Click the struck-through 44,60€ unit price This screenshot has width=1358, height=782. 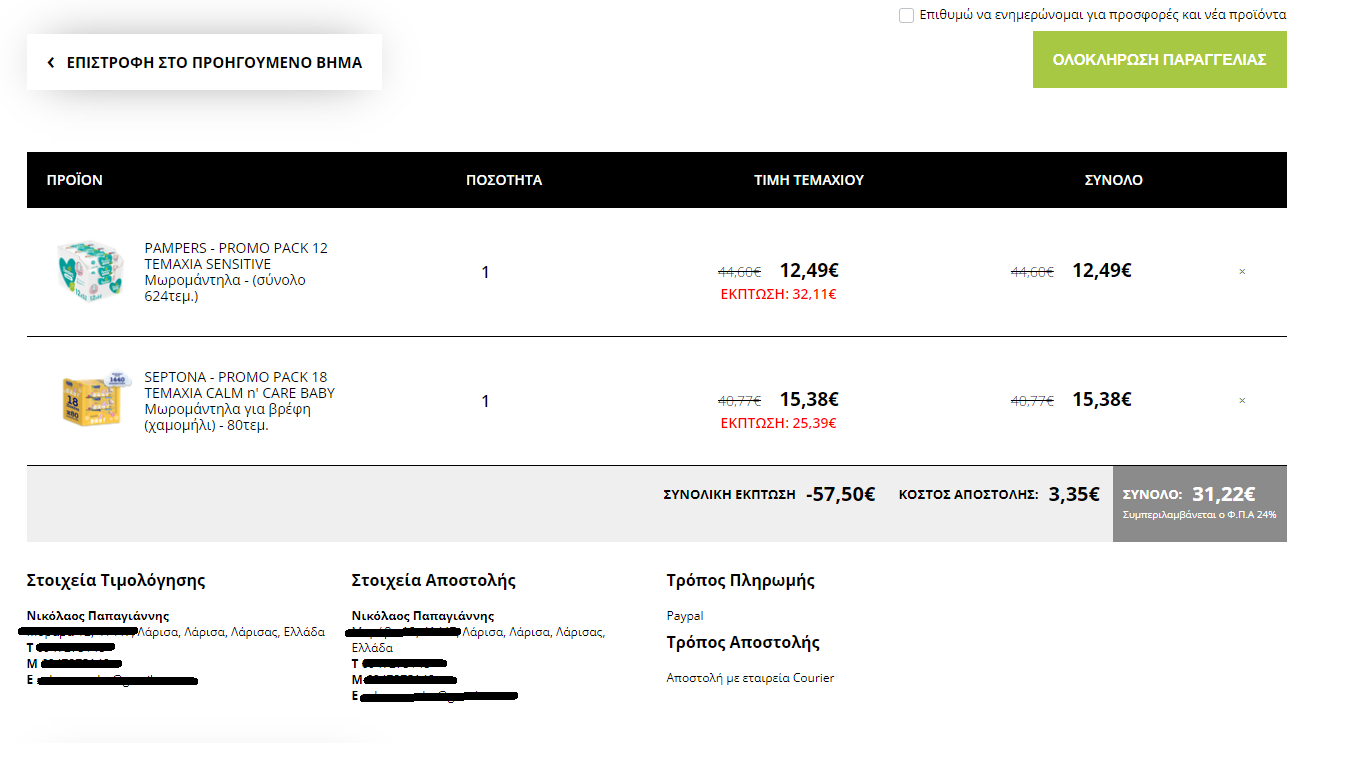(740, 272)
